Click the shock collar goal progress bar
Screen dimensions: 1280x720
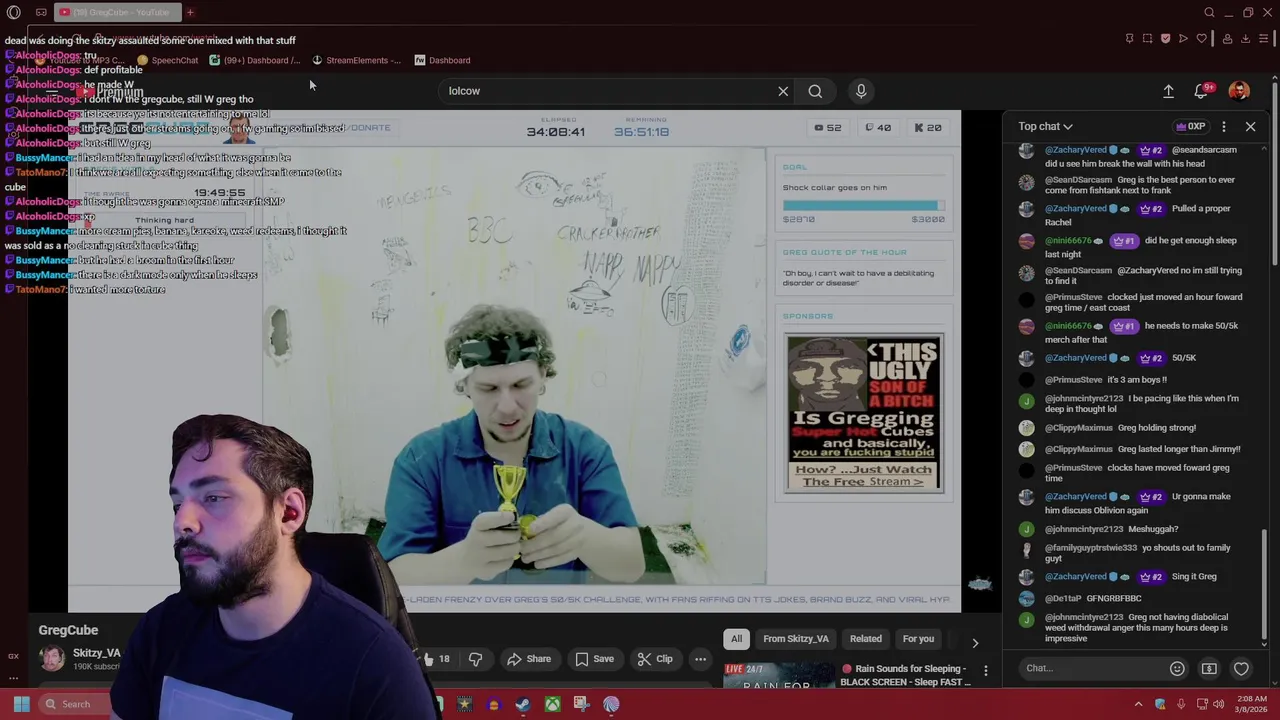(864, 205)
